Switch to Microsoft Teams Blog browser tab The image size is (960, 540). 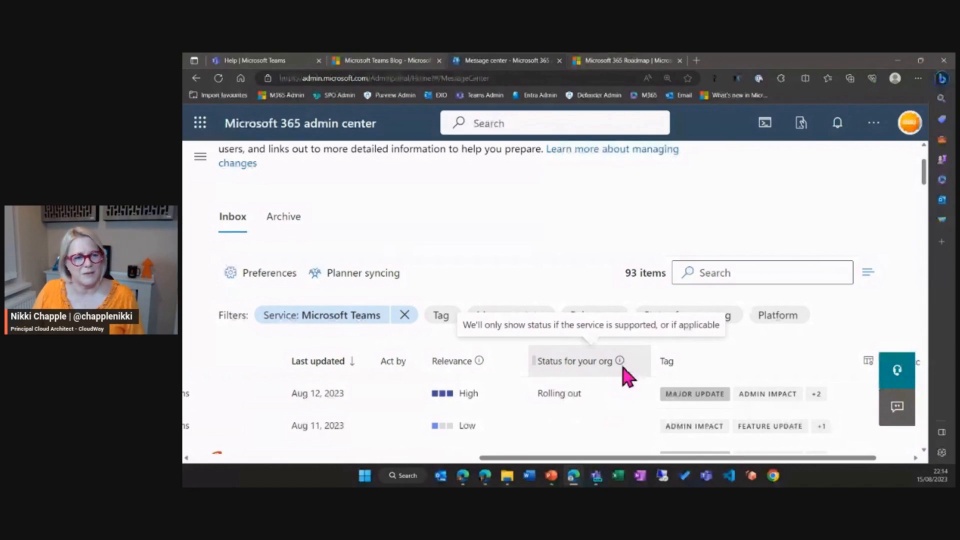[x=386, y=60]
